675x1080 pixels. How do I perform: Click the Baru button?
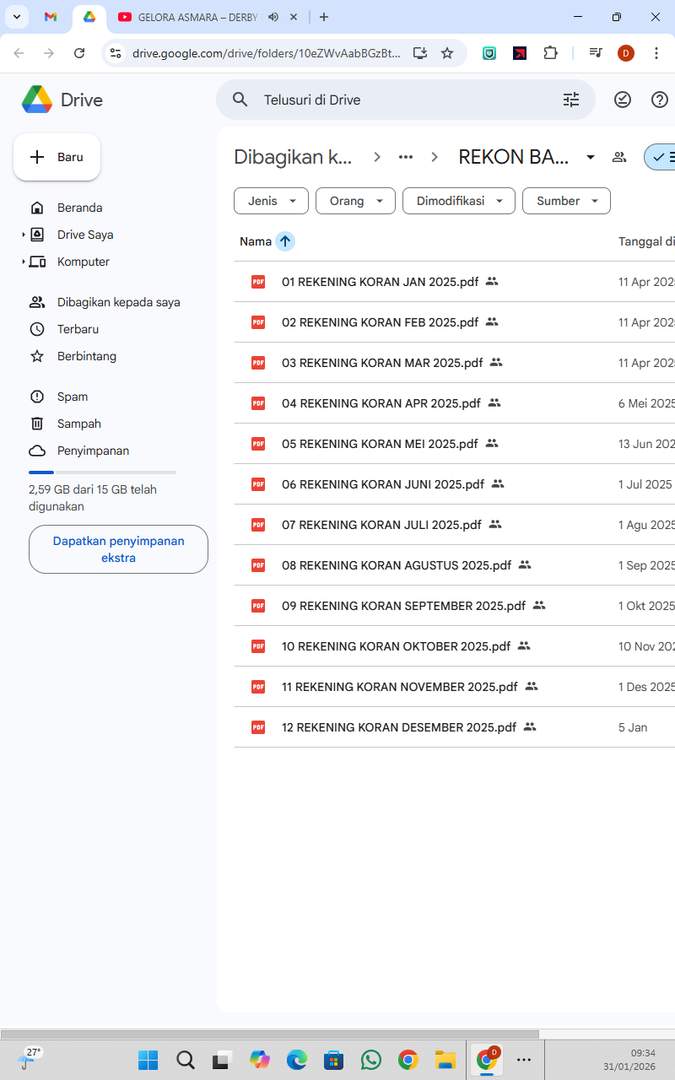57,157
